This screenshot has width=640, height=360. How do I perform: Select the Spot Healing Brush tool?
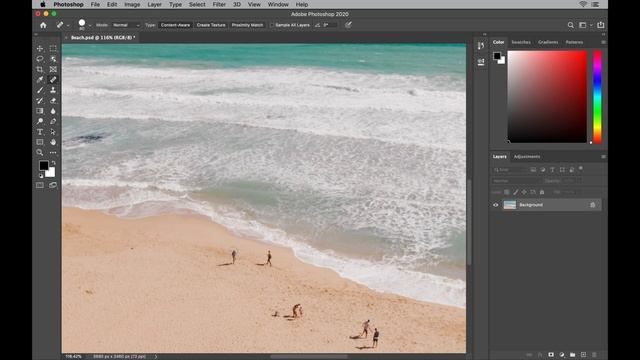coord(53,80)
